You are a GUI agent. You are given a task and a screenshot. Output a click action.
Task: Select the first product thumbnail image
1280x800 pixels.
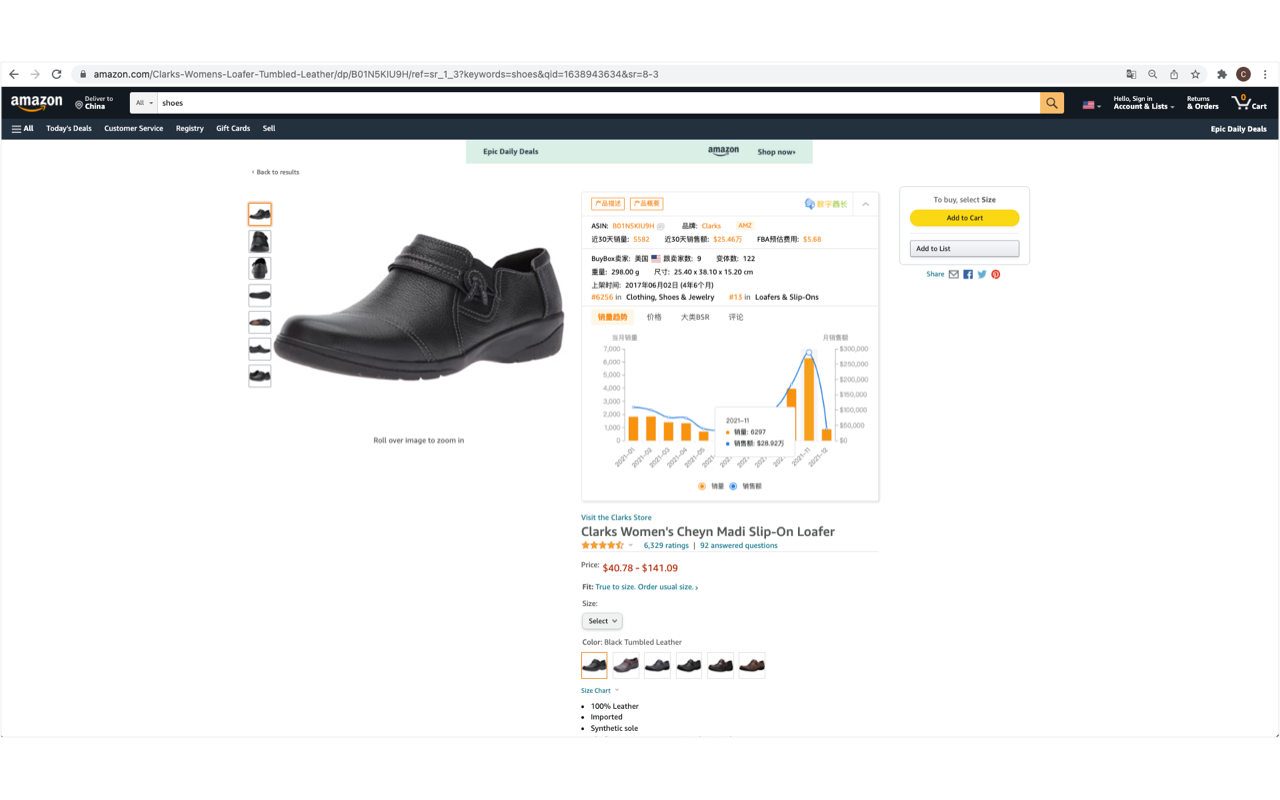[x=260, y=214]
